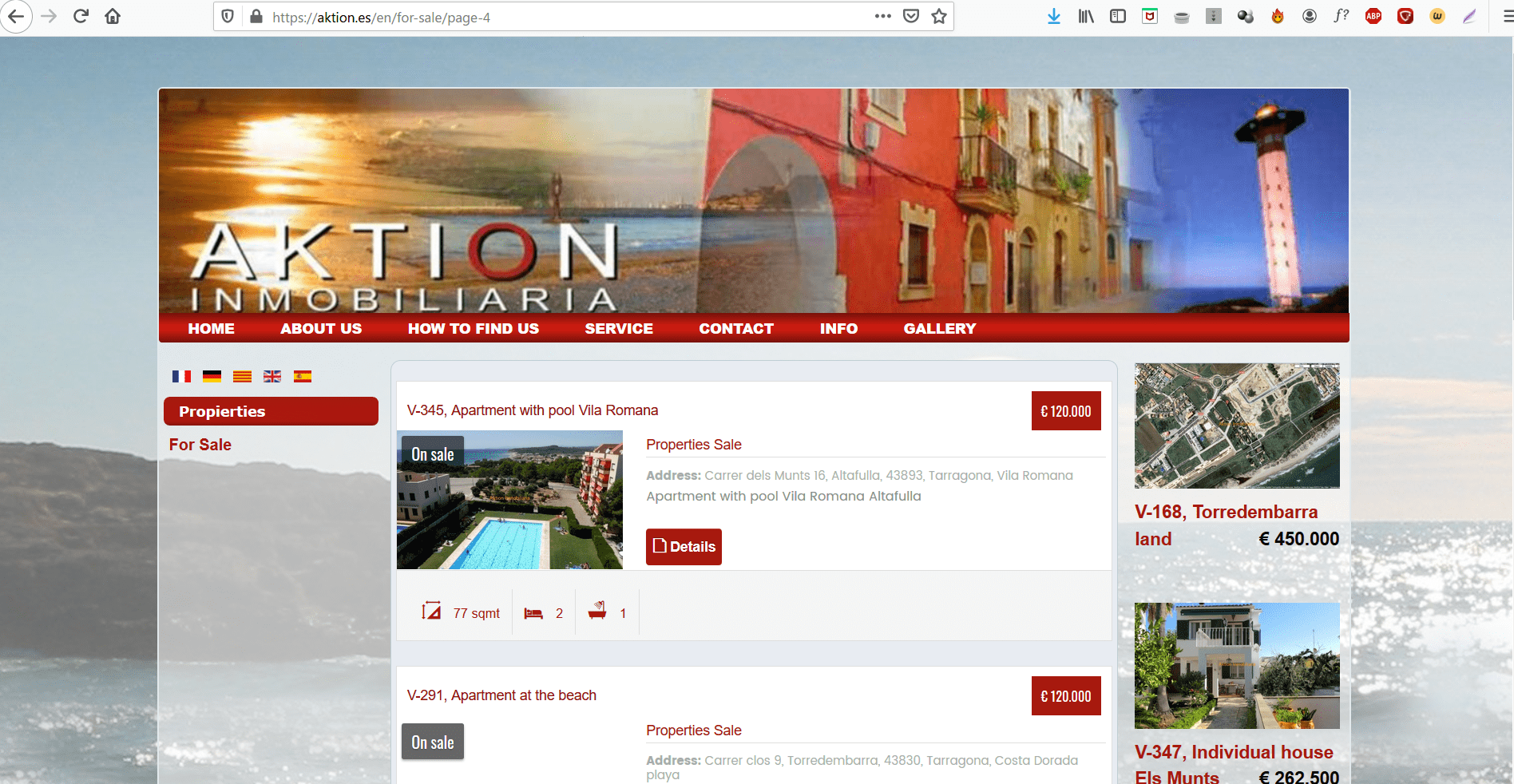1514x784 pixels.
Task: Open the HOME menu item
Action: [211, 328]
